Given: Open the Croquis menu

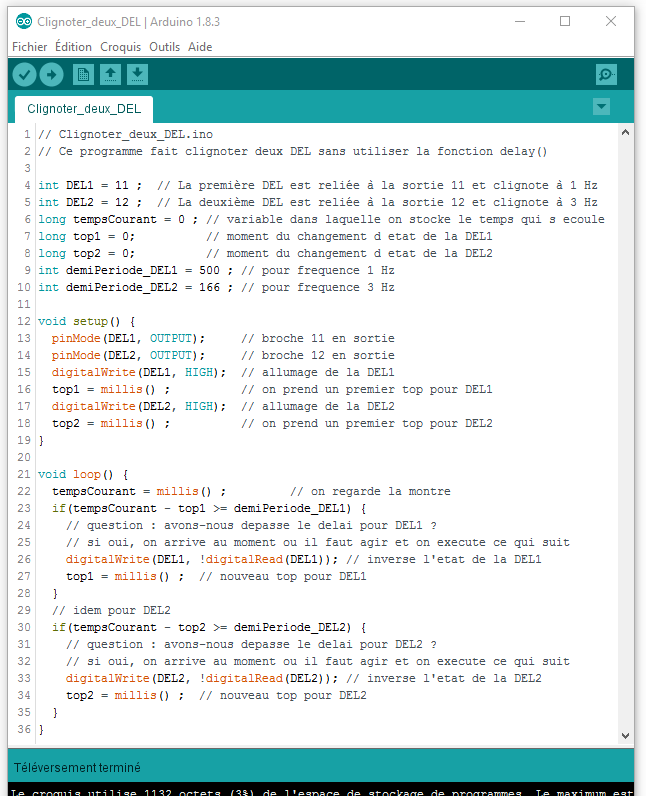Looking at the screenshot, I should 120,47.
